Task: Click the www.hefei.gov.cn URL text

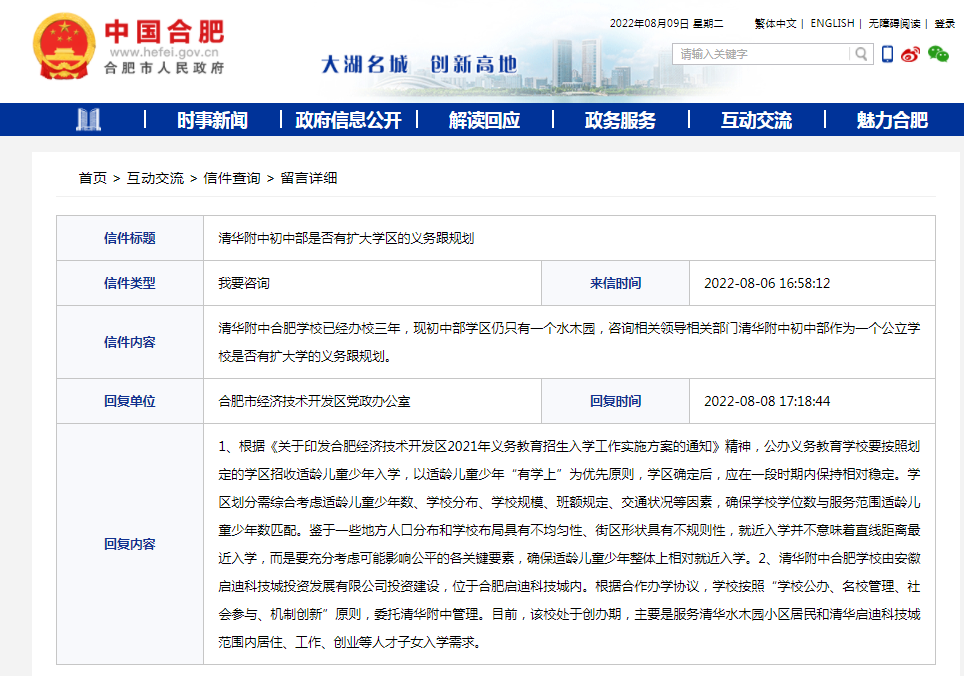Action: tap(164, 53)
